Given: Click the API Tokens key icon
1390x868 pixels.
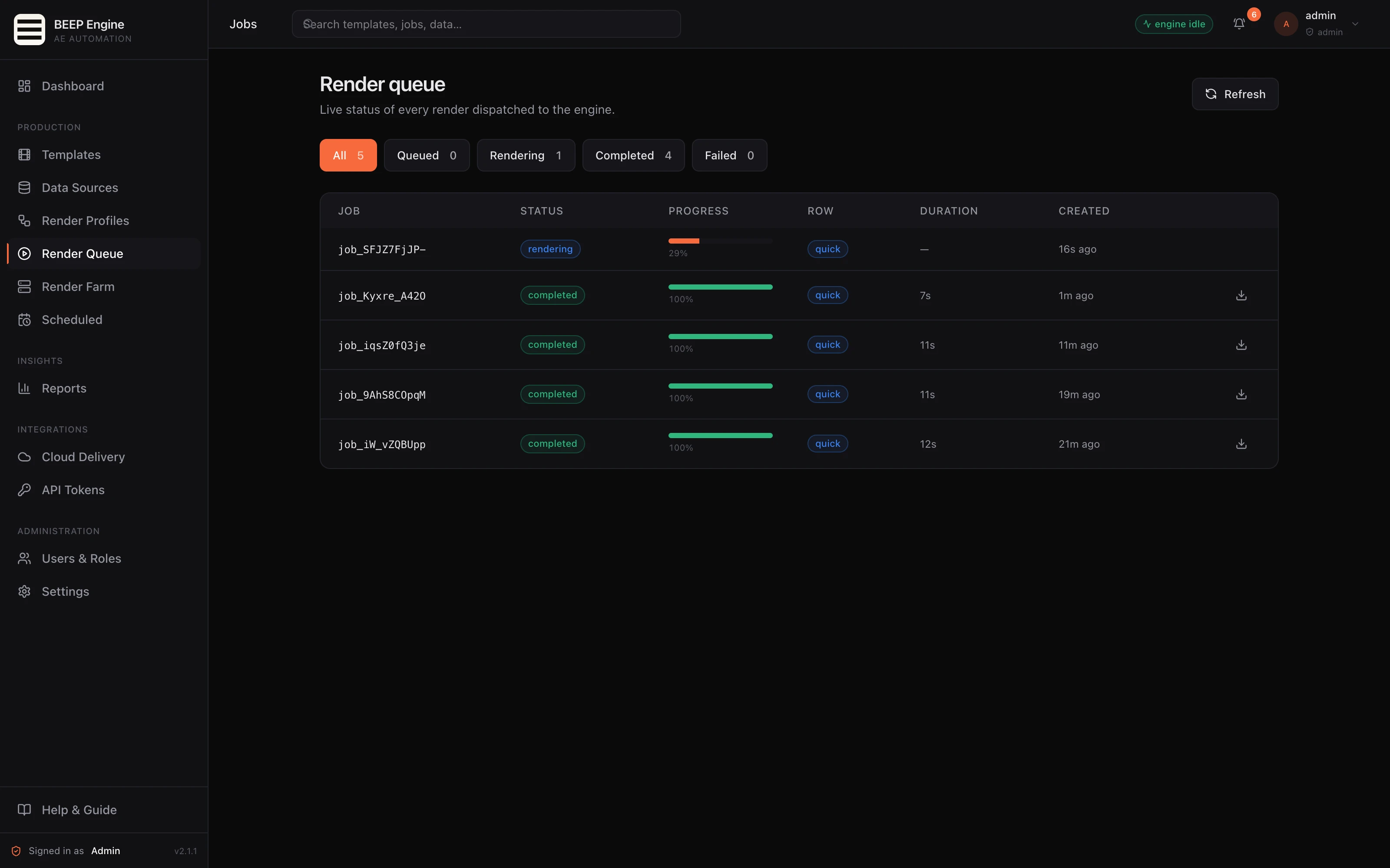Looking at the screenshot, I should [x=24, y=490].
